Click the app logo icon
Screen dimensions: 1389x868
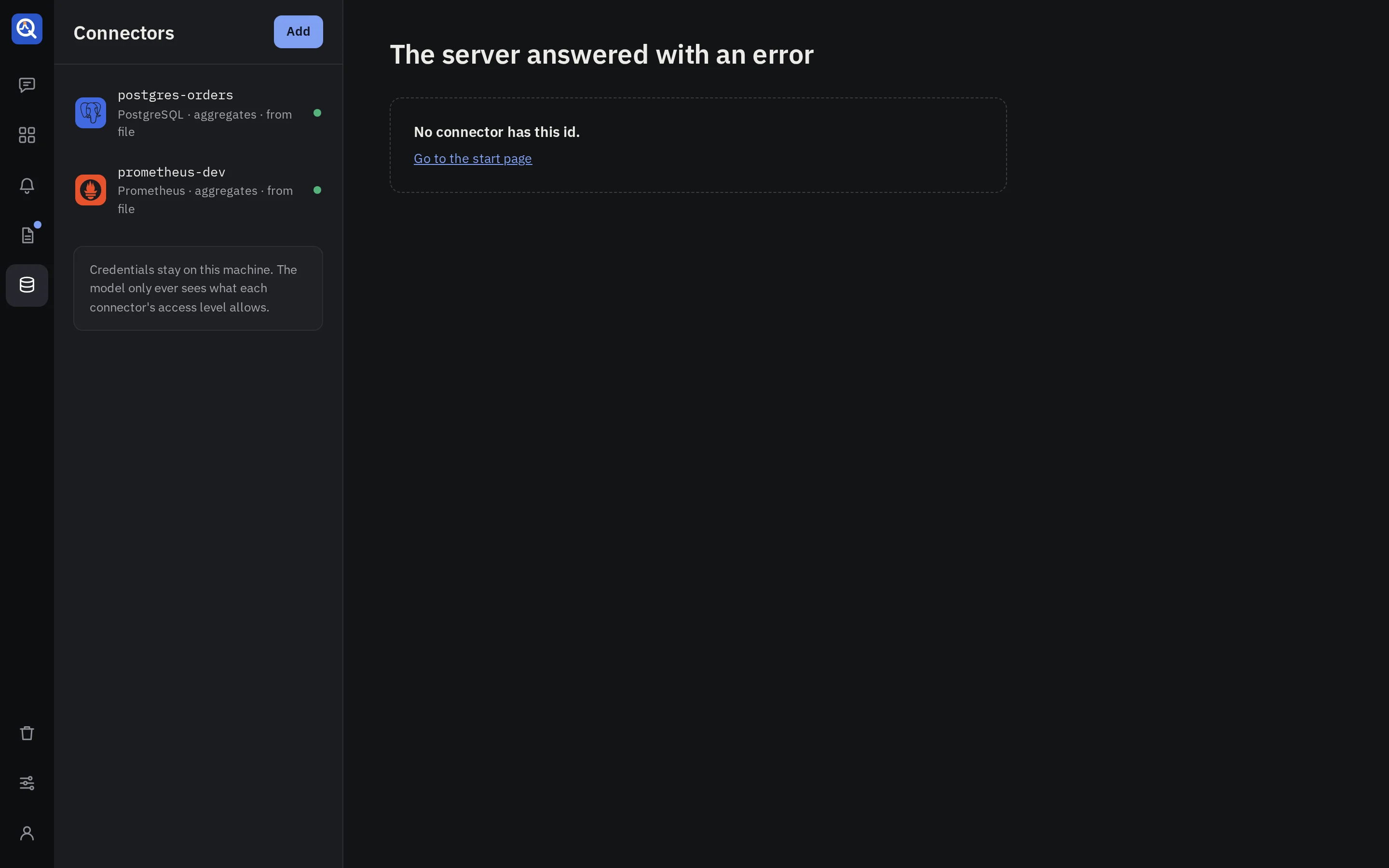27,29
